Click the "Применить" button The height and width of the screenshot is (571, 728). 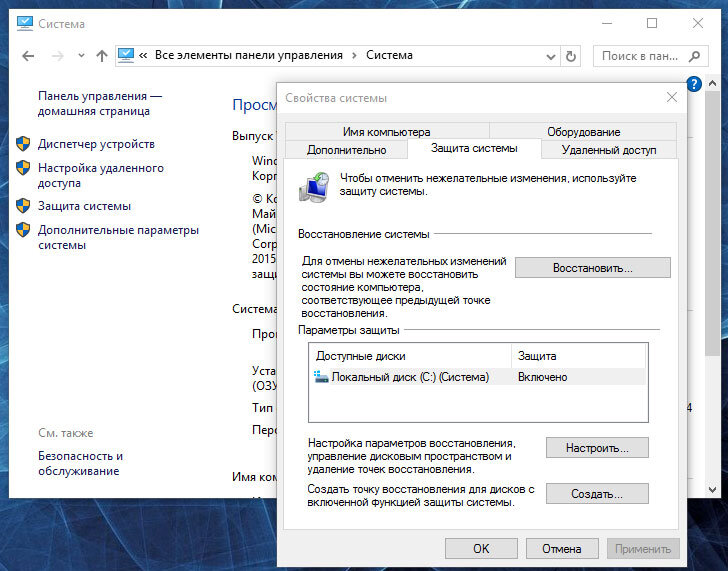tap(643, 549)
